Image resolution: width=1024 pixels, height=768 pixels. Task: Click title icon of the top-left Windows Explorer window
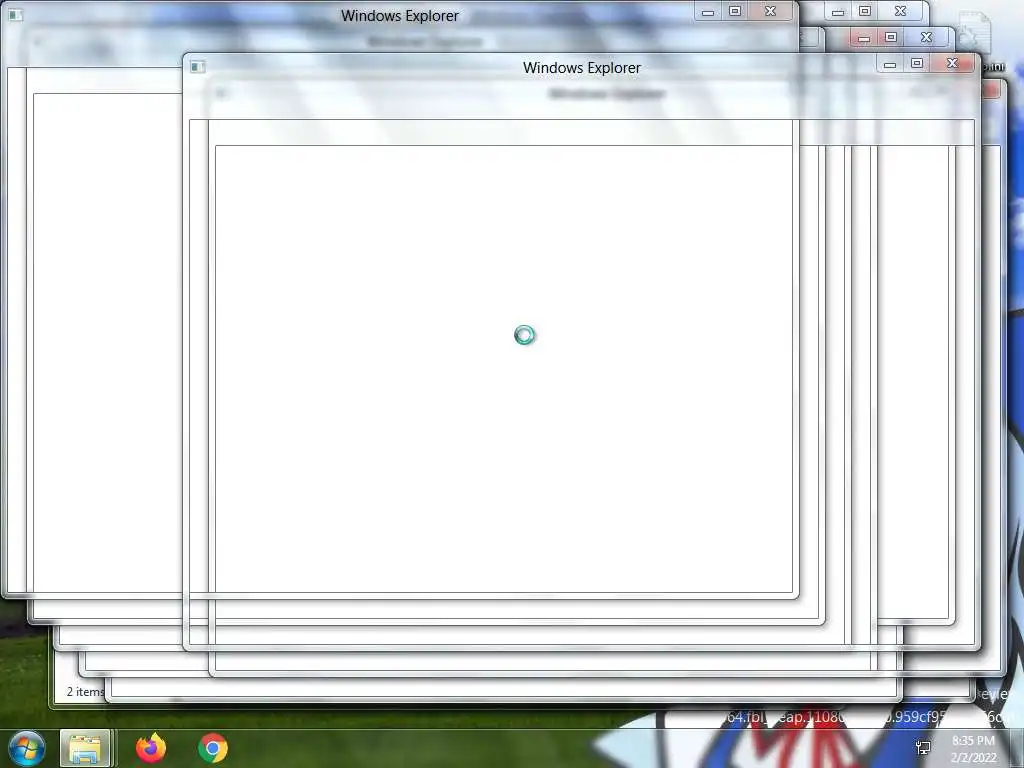pyautogui.click(x=16, y=14)
